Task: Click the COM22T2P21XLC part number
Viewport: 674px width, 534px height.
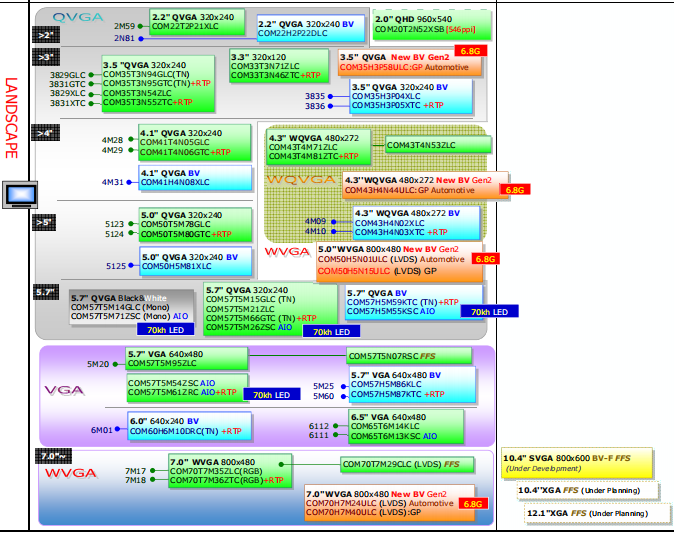Action: [185, 26]
